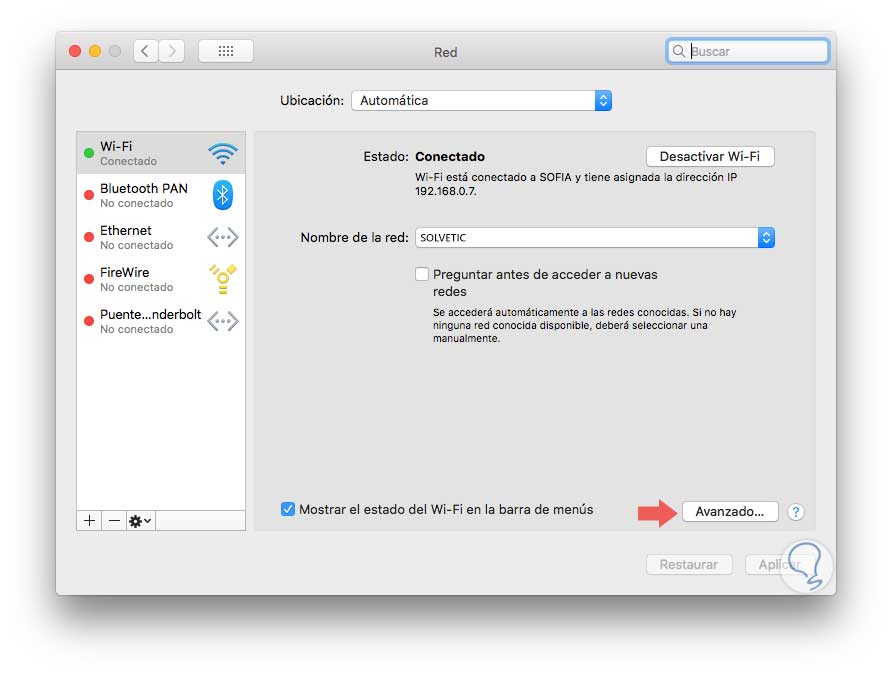Click the Restaurar button
The width and height of the screenshot is (892, 675).
click(x=689, y=565)
